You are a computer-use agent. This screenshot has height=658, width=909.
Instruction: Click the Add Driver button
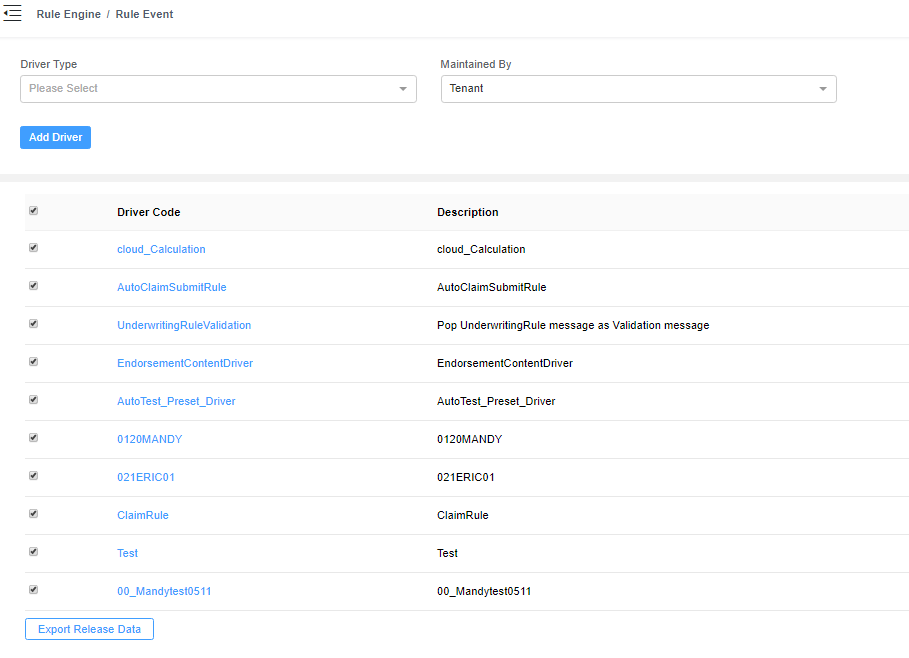[55, 138]
